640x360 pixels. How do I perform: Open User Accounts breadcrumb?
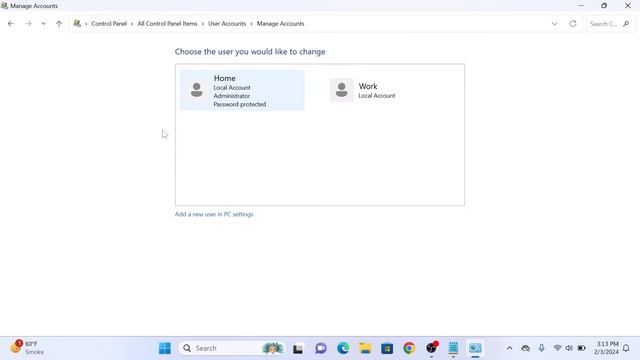pyautogui.click(x=227, y=24)
